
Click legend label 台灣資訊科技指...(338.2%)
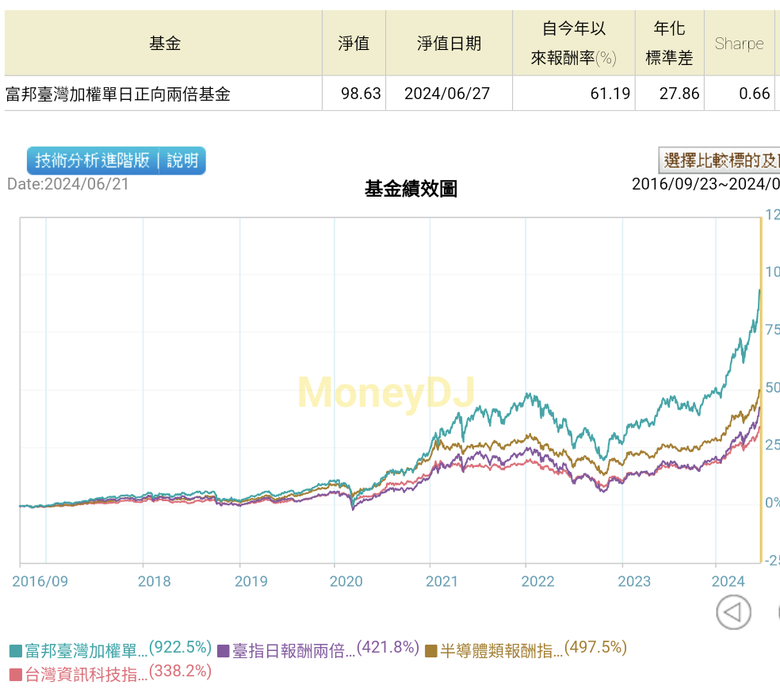click(x=118, y=674)
